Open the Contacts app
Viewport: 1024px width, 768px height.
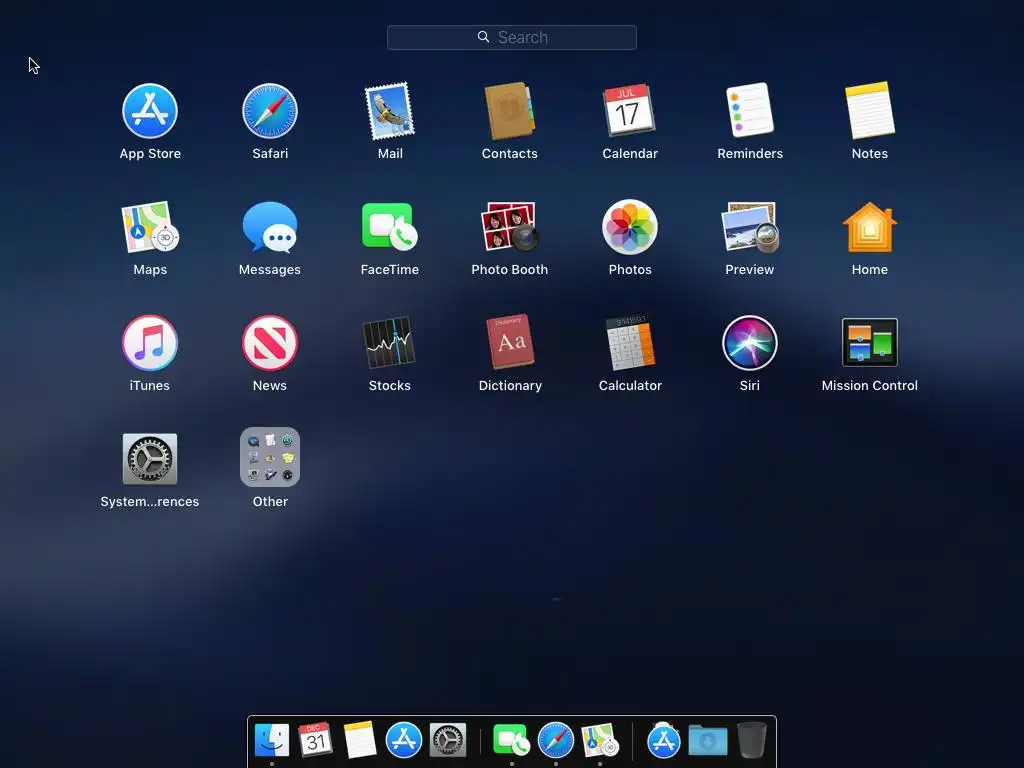click(509, 111)
